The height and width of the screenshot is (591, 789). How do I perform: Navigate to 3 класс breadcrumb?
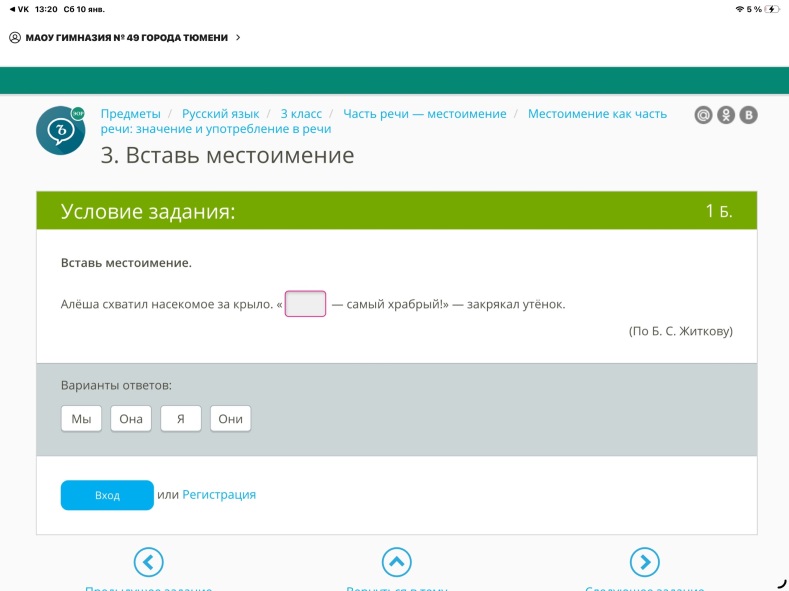click(301, 114)
